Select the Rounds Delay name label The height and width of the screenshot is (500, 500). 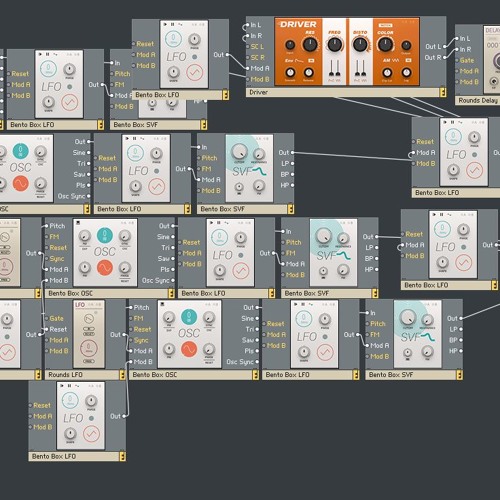tap(478, 100)
